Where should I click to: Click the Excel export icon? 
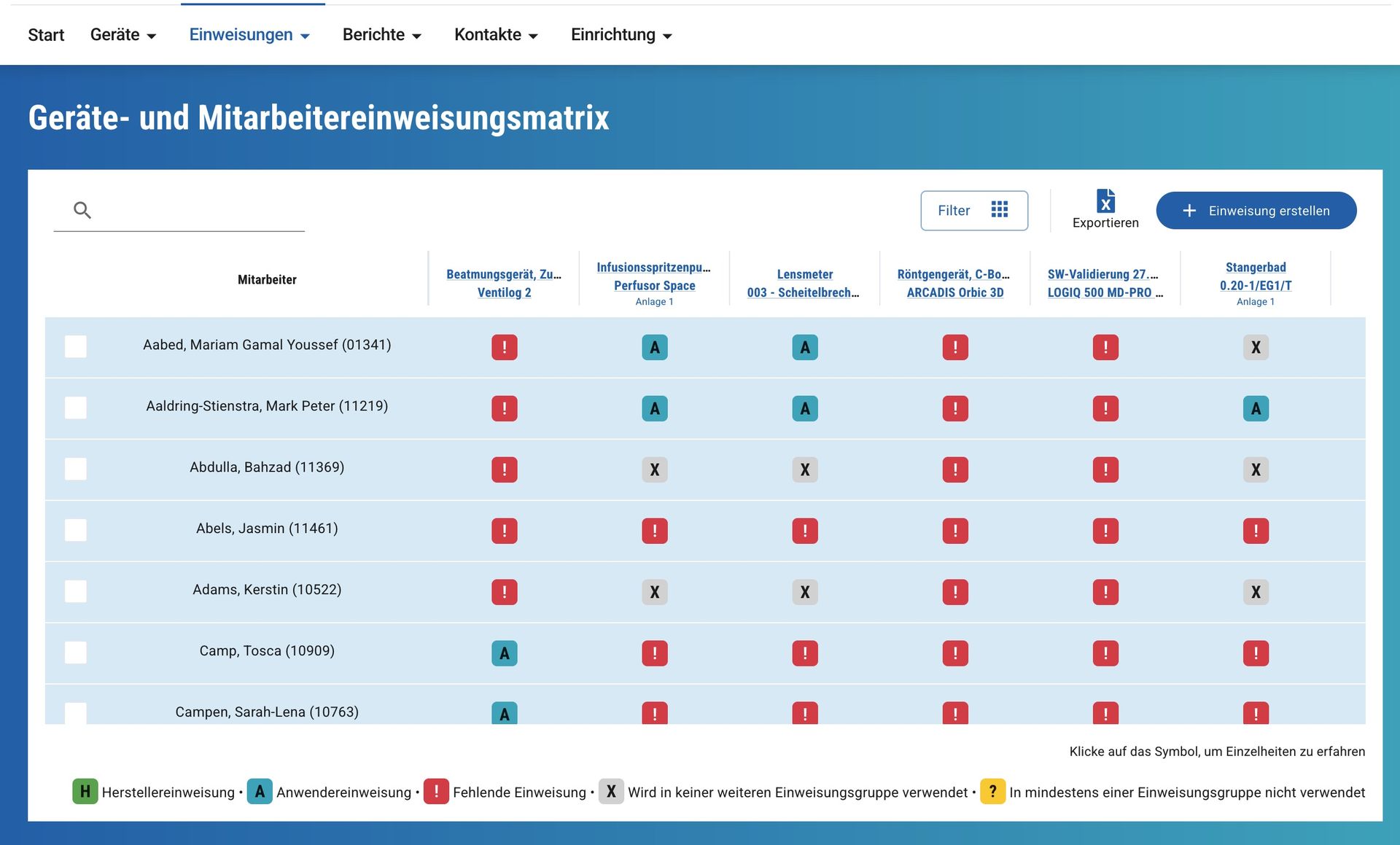click(x=1105, y=200)
